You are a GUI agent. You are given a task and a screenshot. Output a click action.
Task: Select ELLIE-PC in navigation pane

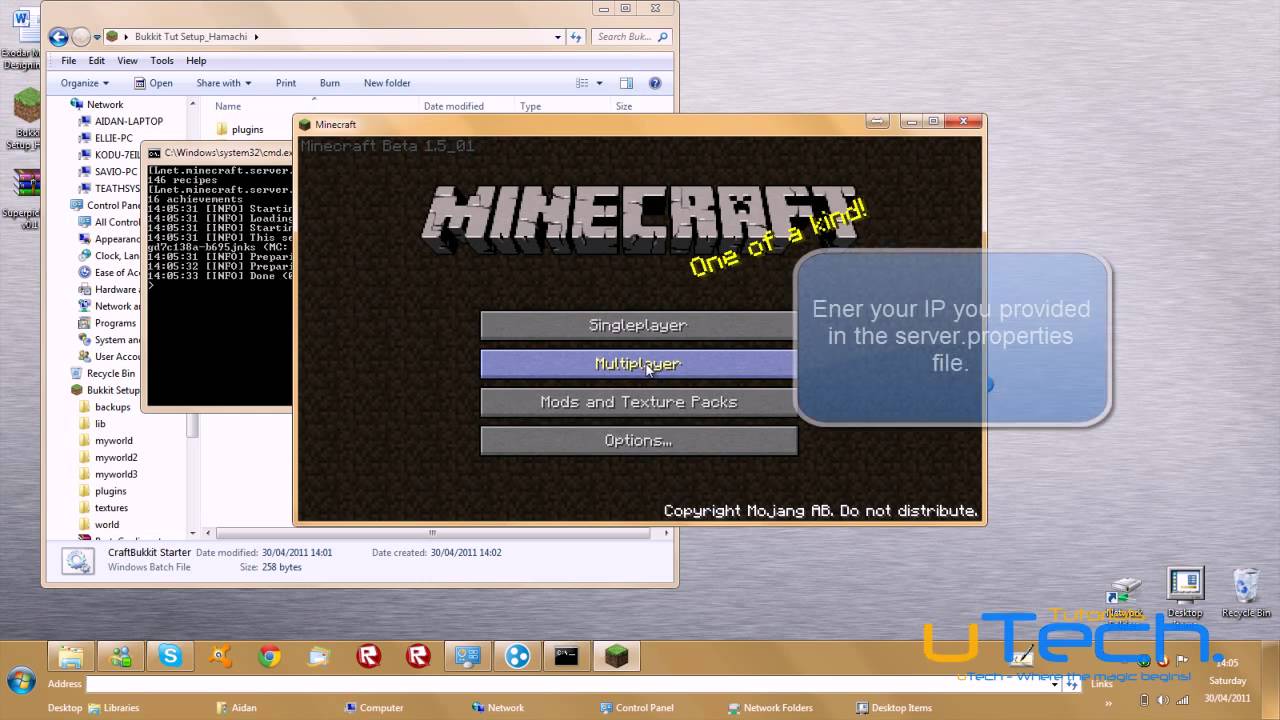pyautogui.click(x=113, y=138)
